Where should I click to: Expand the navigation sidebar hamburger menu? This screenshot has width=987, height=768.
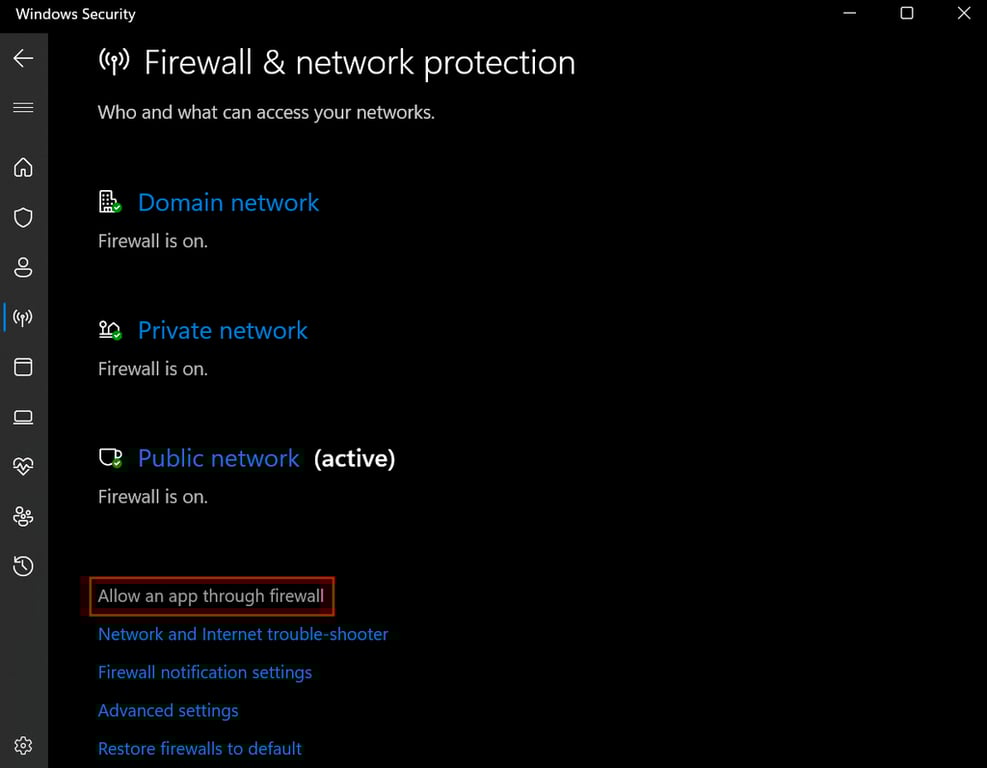pos(23,107)
